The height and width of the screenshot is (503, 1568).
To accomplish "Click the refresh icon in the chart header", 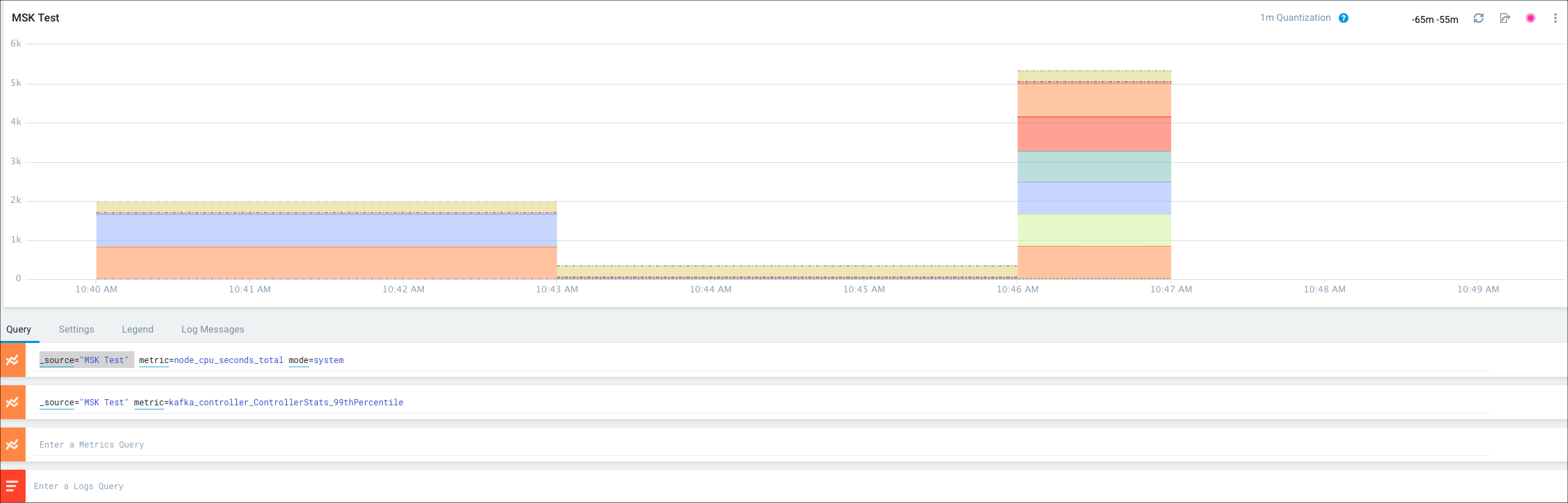I will [1479, 18].
